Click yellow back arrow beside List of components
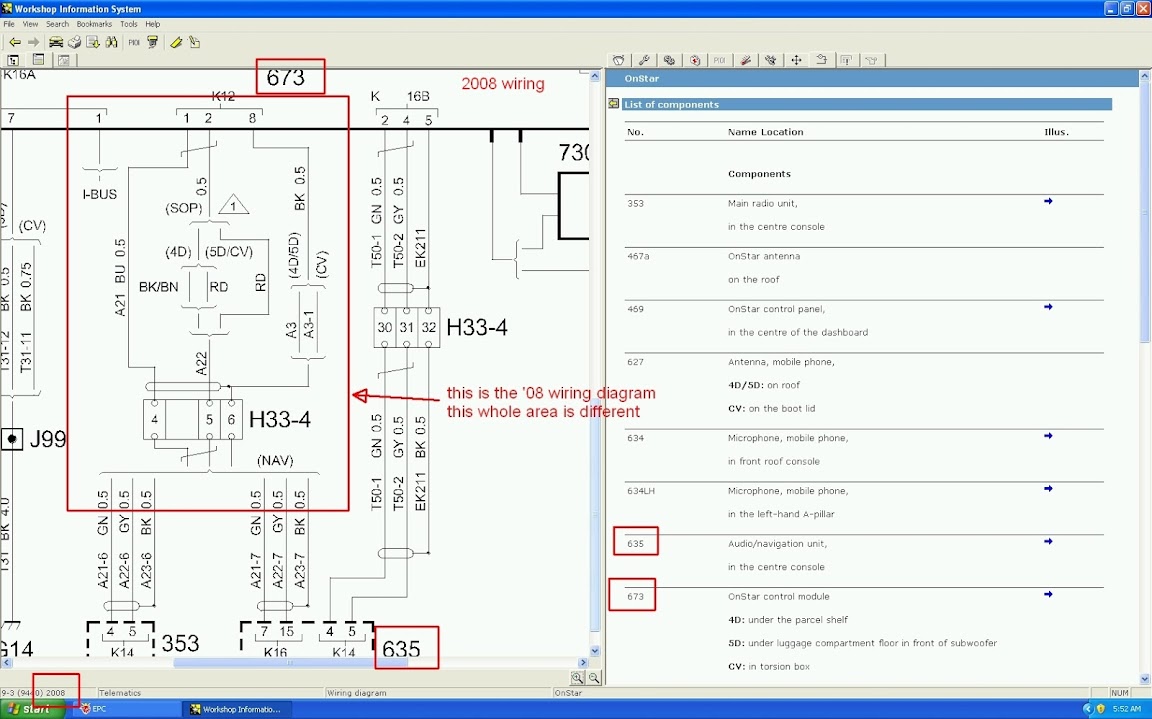The width and height of the screenshot is (1152, 719). coord(613,104)
